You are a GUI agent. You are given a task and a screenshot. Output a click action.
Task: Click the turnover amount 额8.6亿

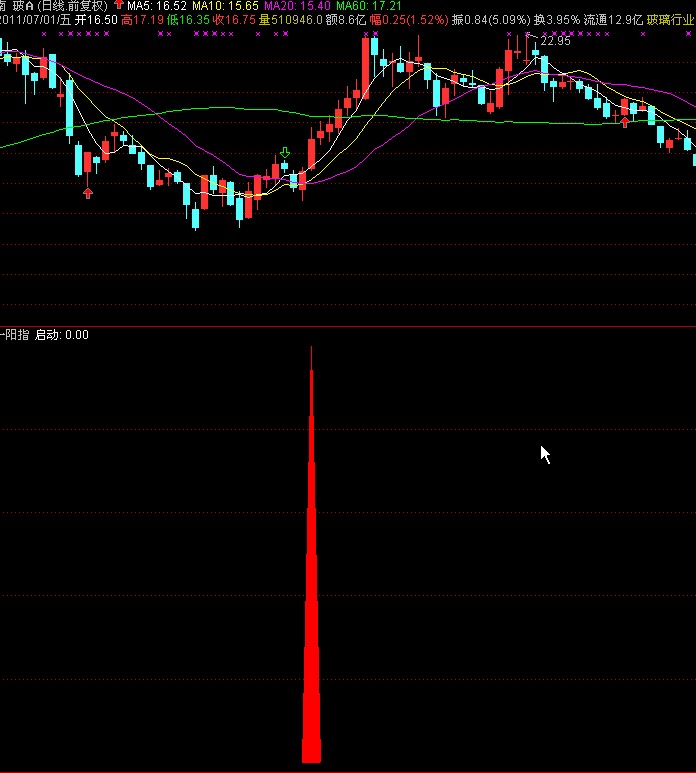pos(346,20)
